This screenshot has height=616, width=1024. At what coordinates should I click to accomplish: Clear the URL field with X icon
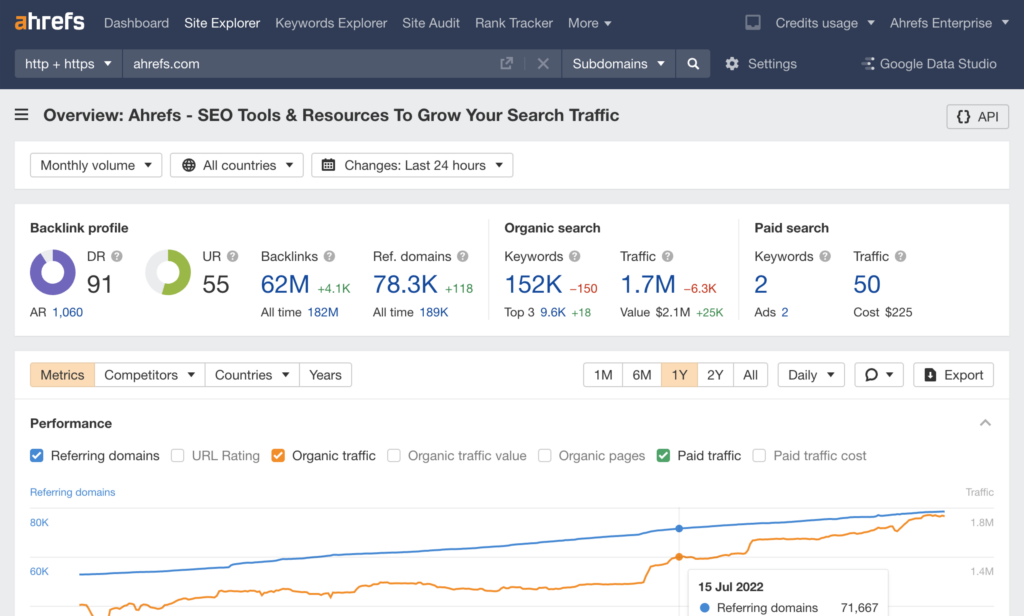tap(543, 63)
